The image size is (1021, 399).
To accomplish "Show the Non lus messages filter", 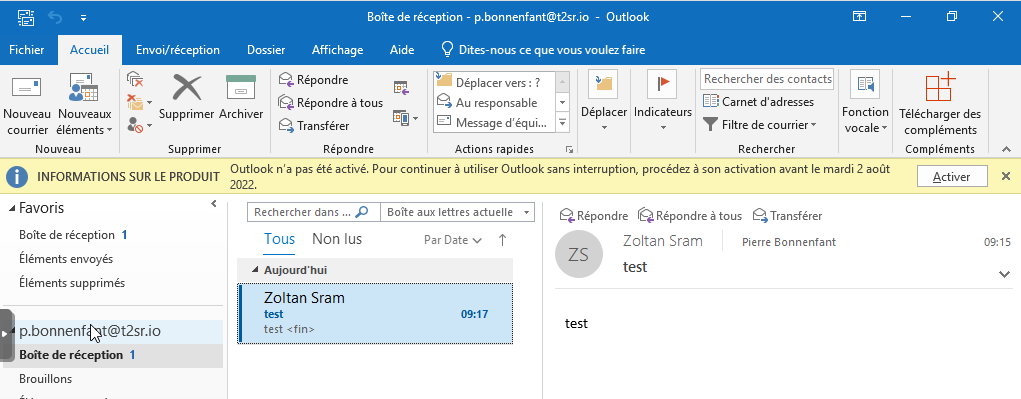I will pyautogui.click(x=337, y=239).
